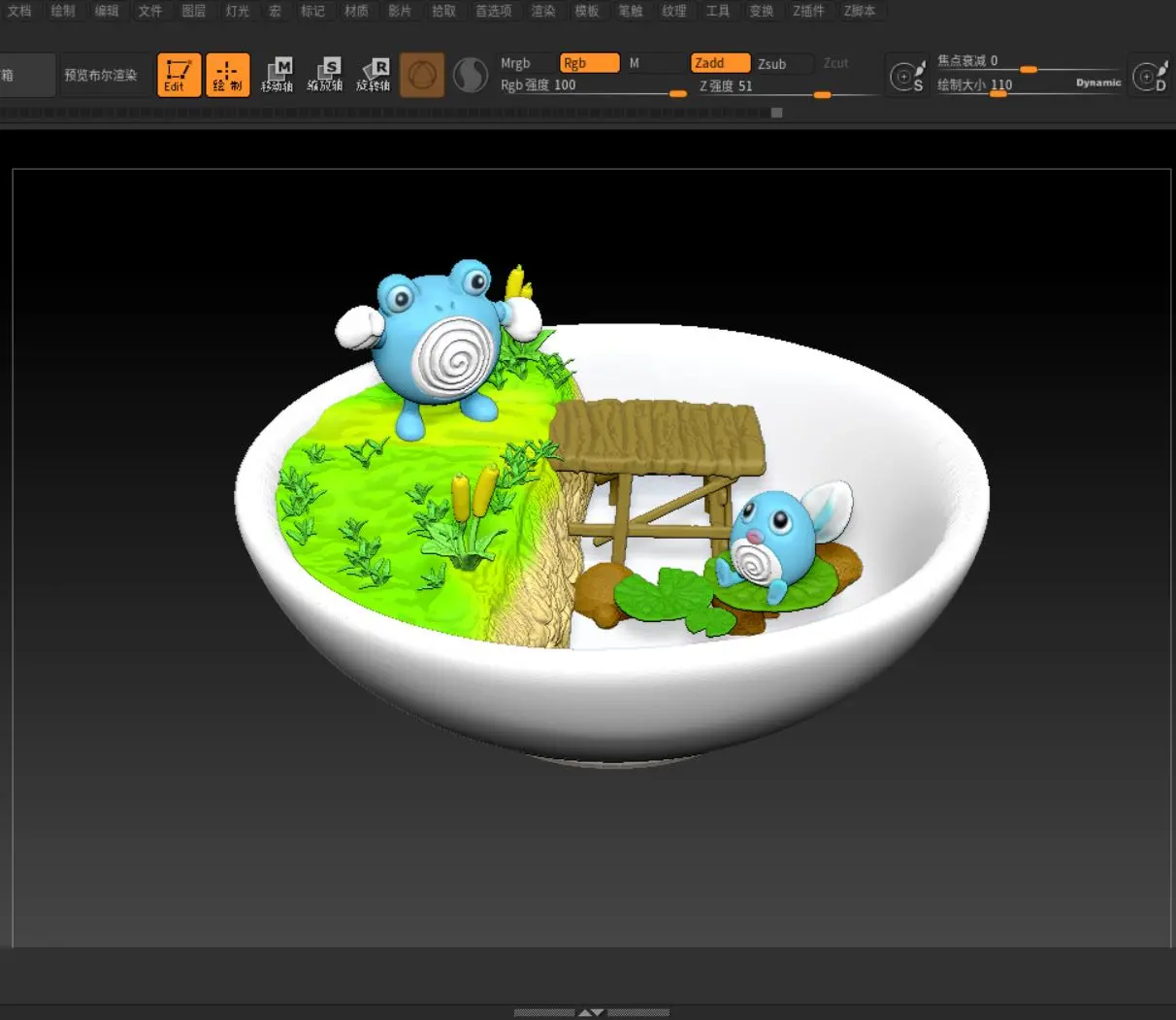Screen dimensions: 1176x1020
Task: Open the 模板 menu
Action: 587,11
